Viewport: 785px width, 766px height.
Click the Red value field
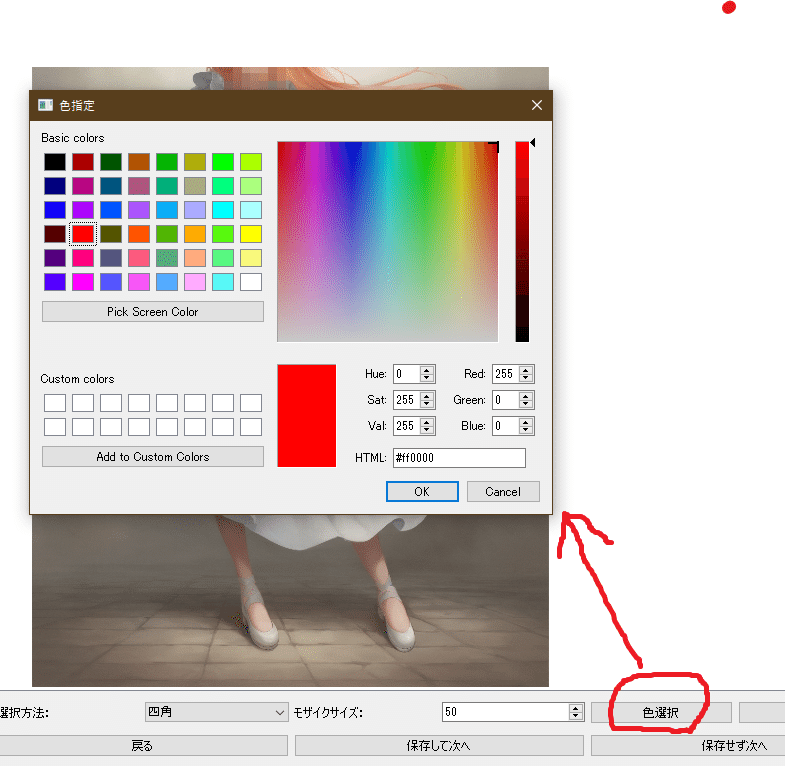pyautogui.click(x=506, y=374)
